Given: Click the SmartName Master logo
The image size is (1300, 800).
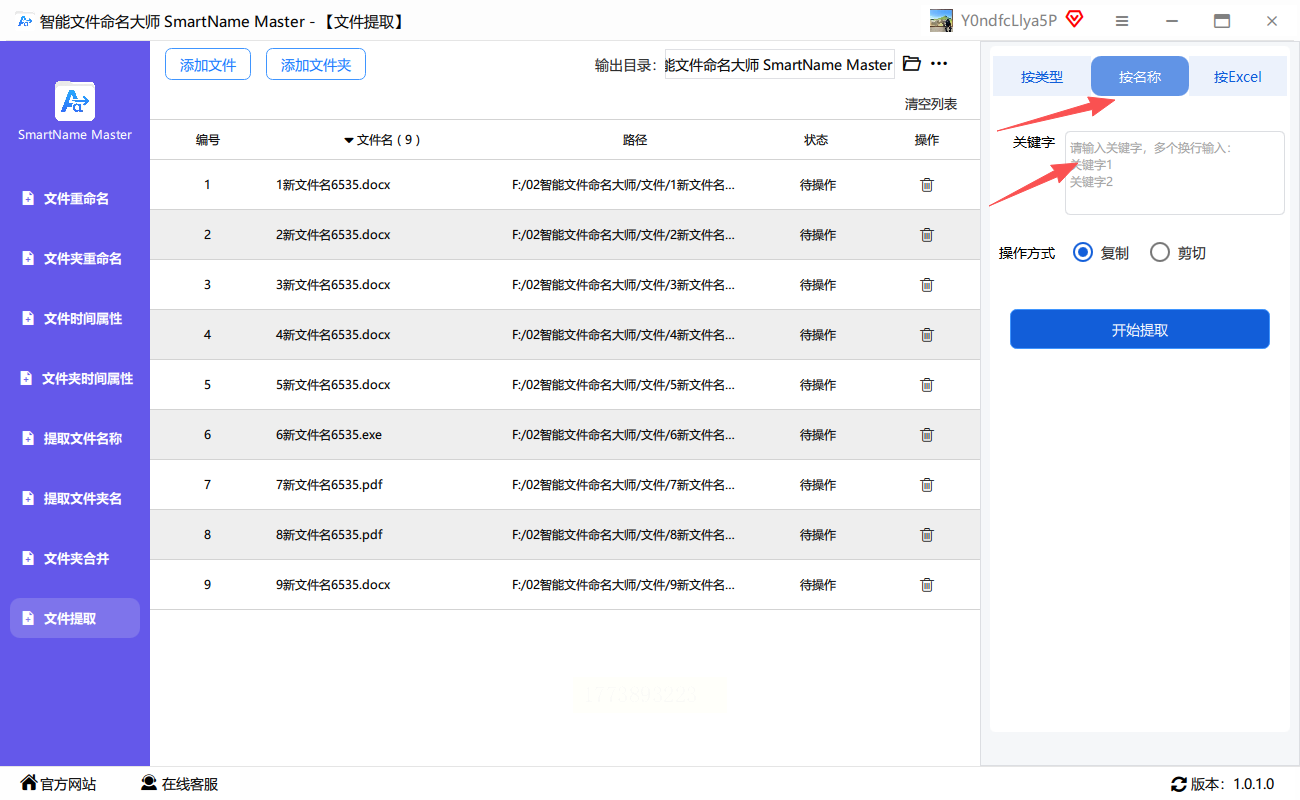Looking at the screenshot, I should pyautogui.click(x=75, y=101).
